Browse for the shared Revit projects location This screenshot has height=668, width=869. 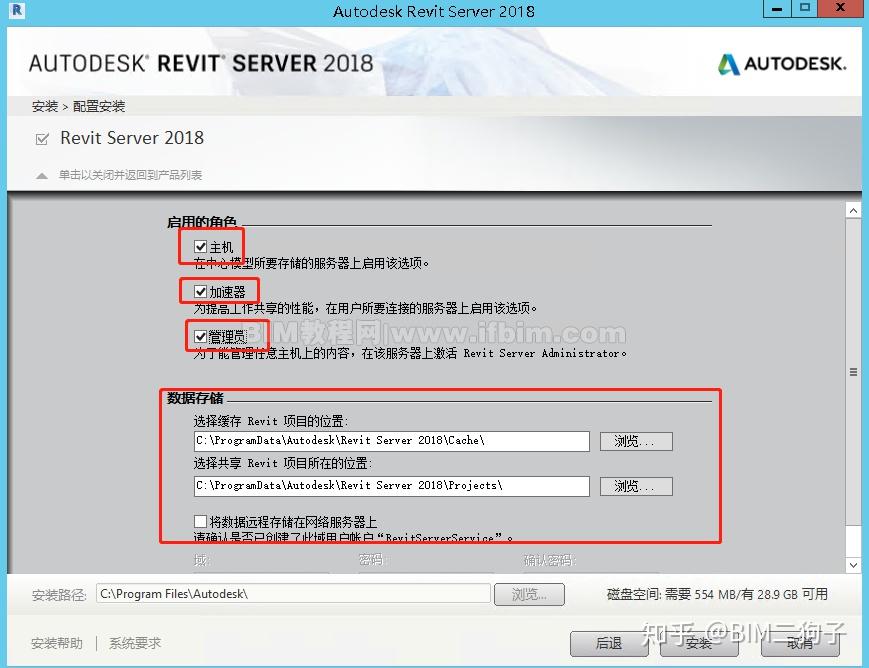point(636,486)
